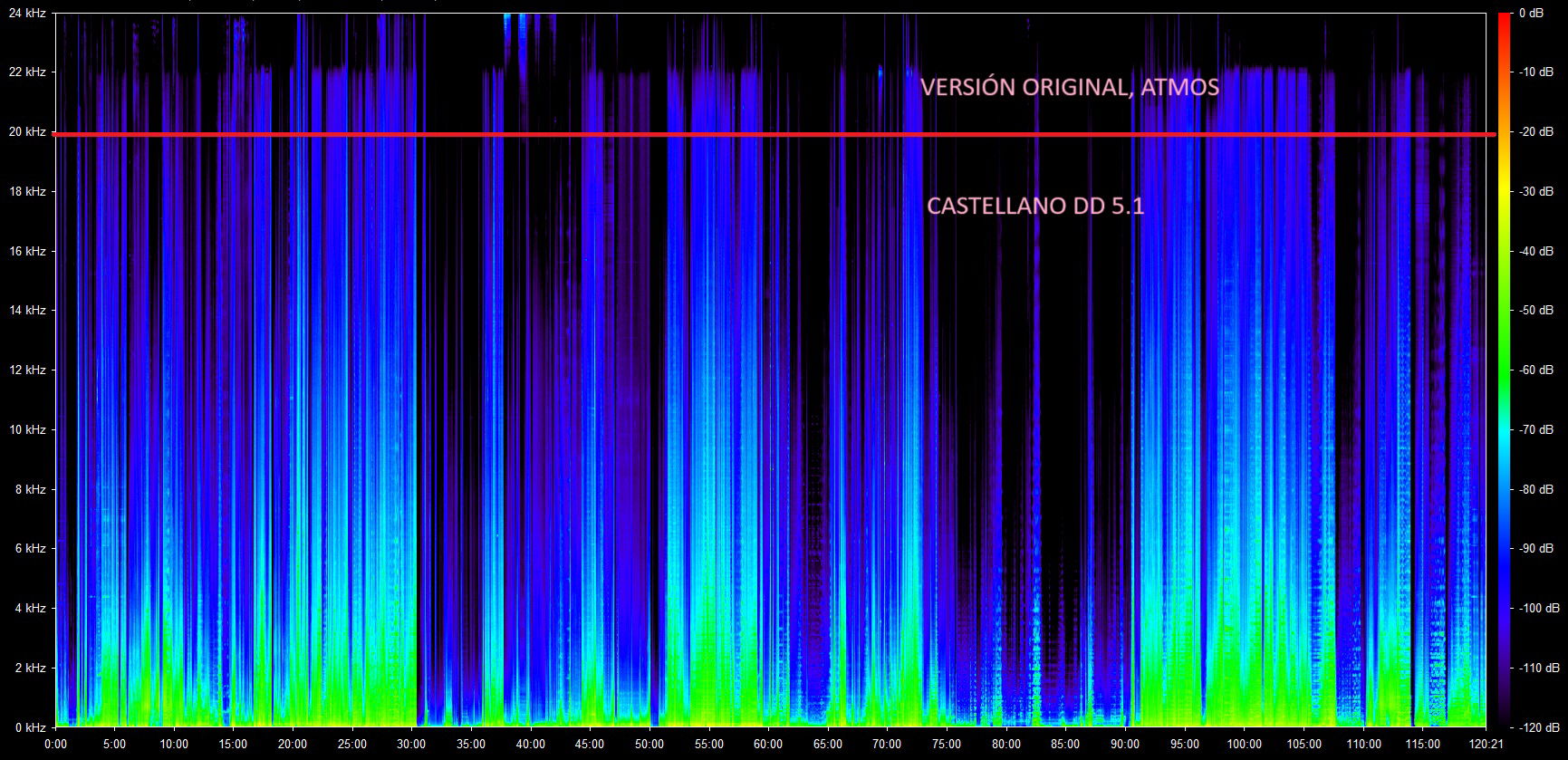Click the 20:00 time axis label

[293, 745]
